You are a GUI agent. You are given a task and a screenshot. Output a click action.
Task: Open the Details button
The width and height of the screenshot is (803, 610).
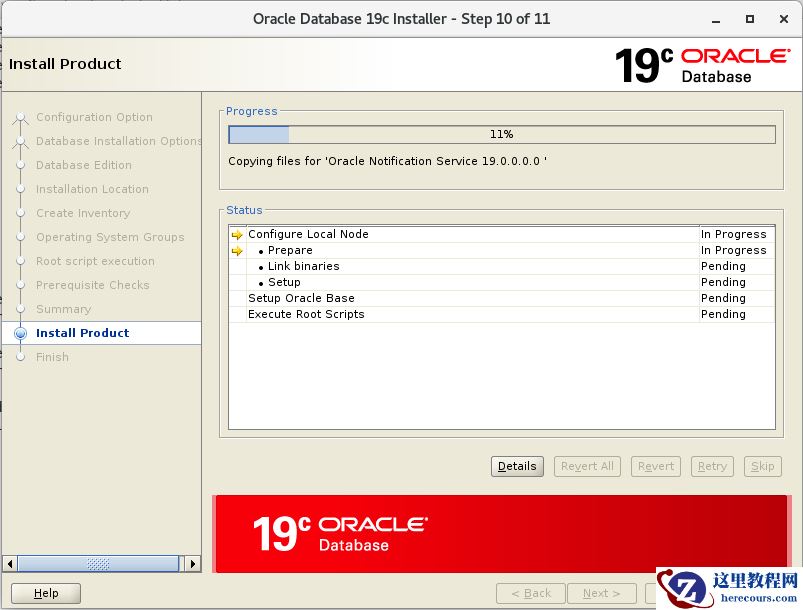pyautogui.click(x=517, y=466)
